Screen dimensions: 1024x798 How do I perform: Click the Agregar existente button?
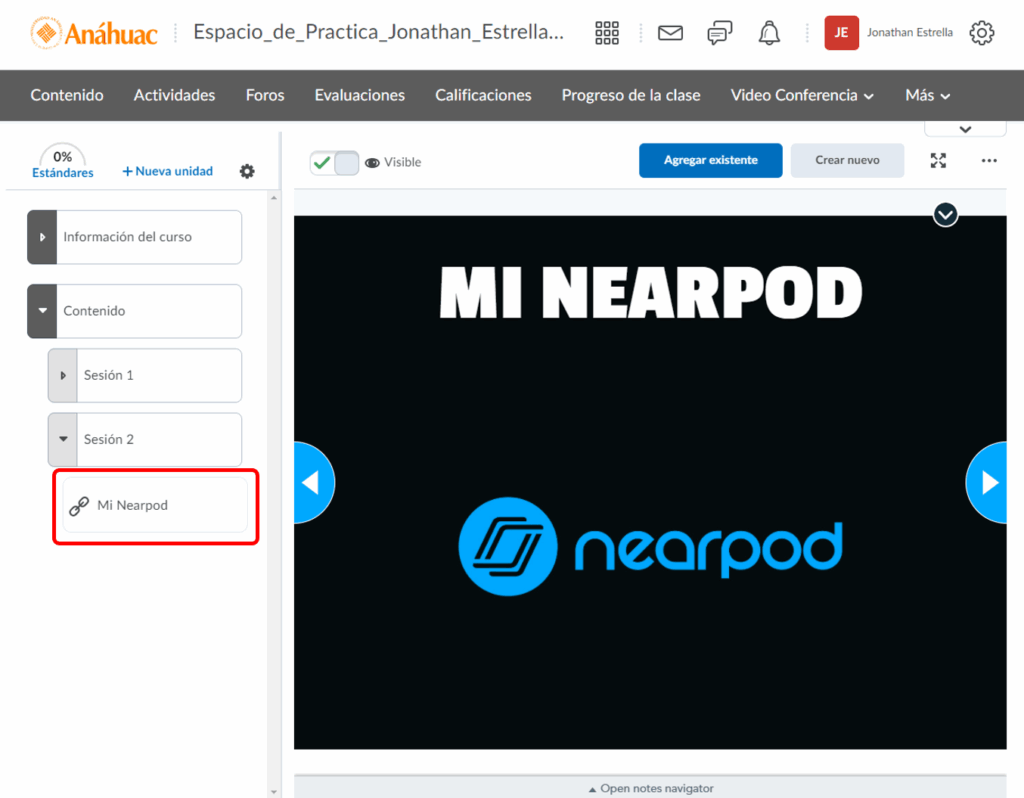pos(710,160)
